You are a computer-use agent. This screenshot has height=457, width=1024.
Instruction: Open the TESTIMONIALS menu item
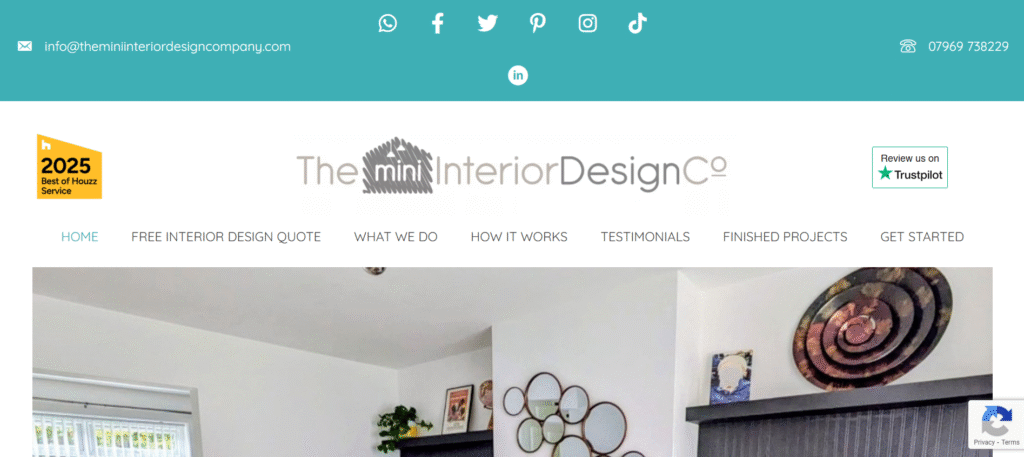(645, 236)
